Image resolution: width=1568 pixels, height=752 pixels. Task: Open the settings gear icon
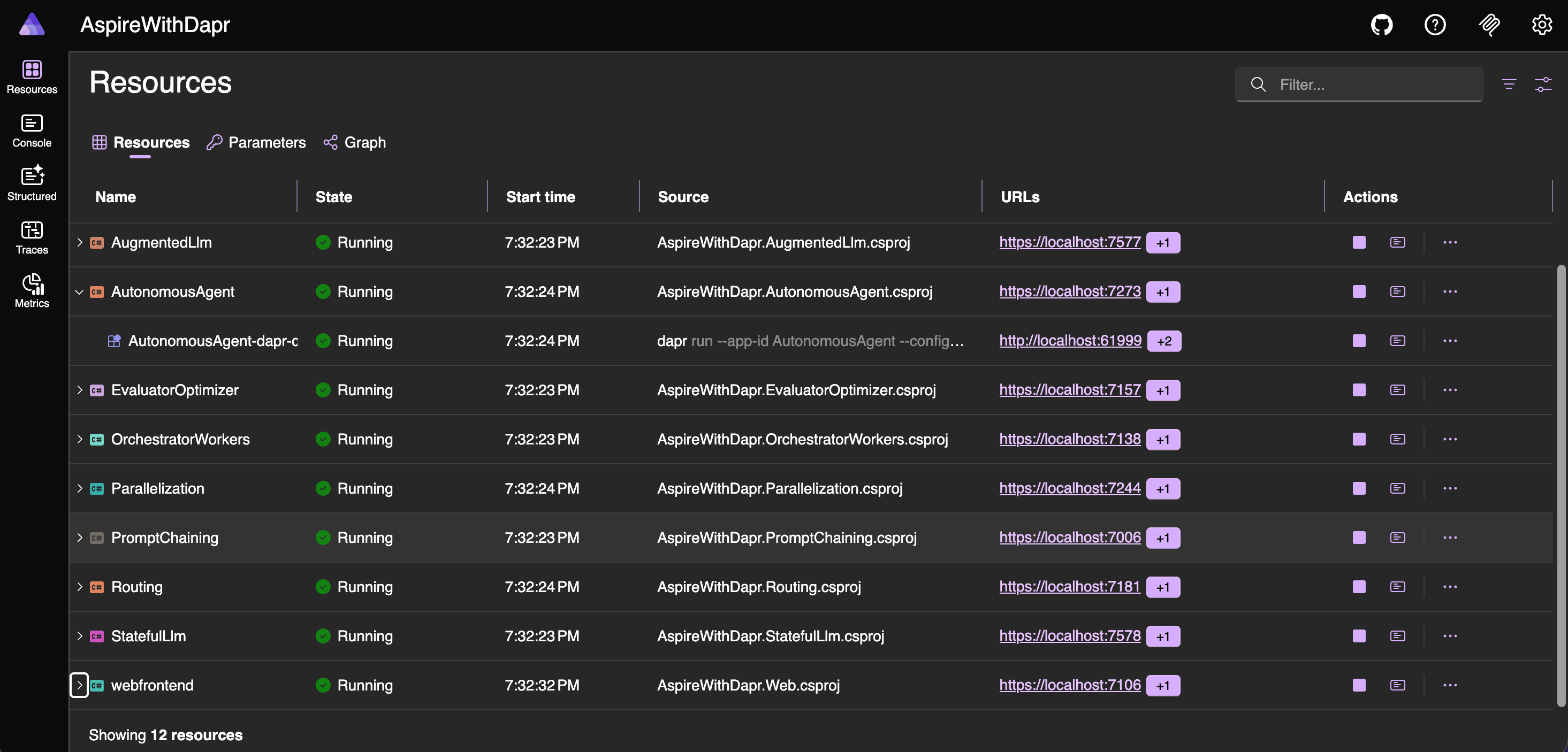click(x=1542, y=25)
